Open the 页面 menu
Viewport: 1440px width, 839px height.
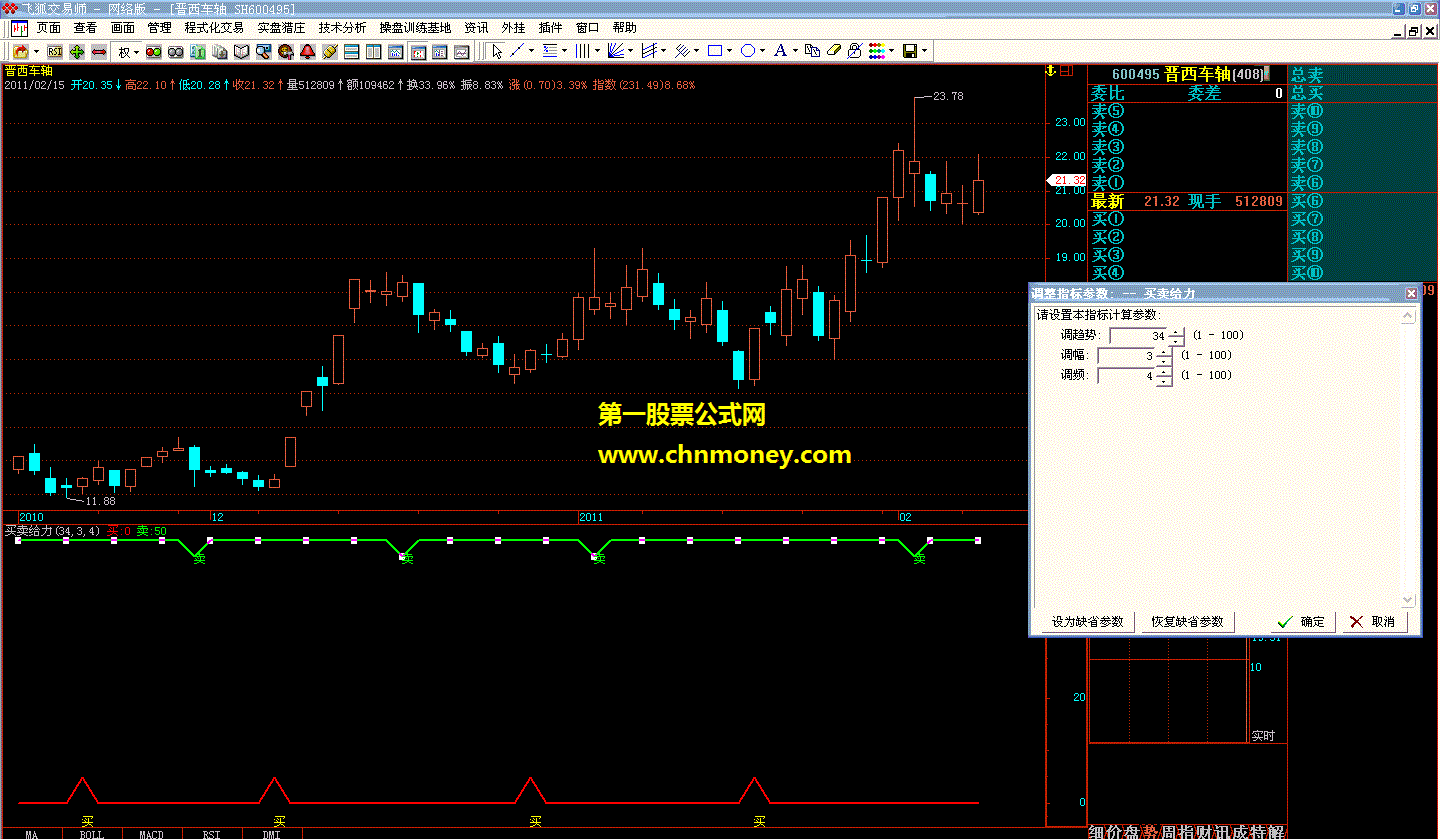(49, 28)
